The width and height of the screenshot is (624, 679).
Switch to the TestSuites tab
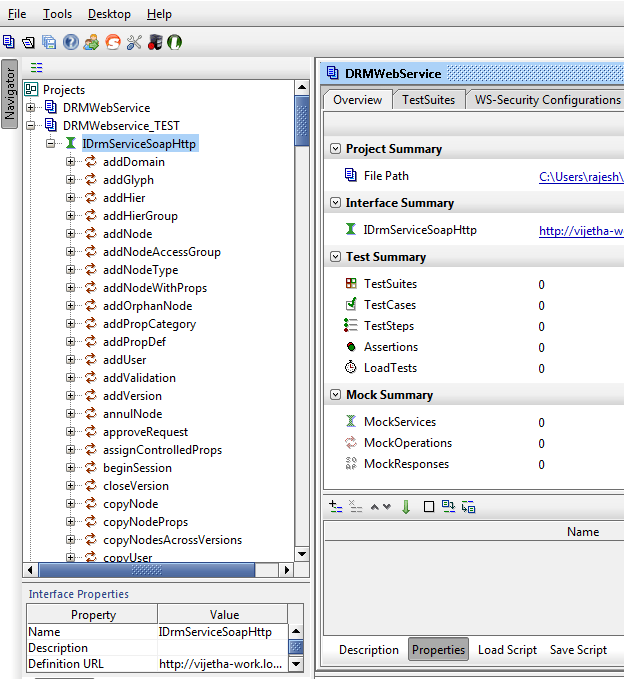point(429,100)
